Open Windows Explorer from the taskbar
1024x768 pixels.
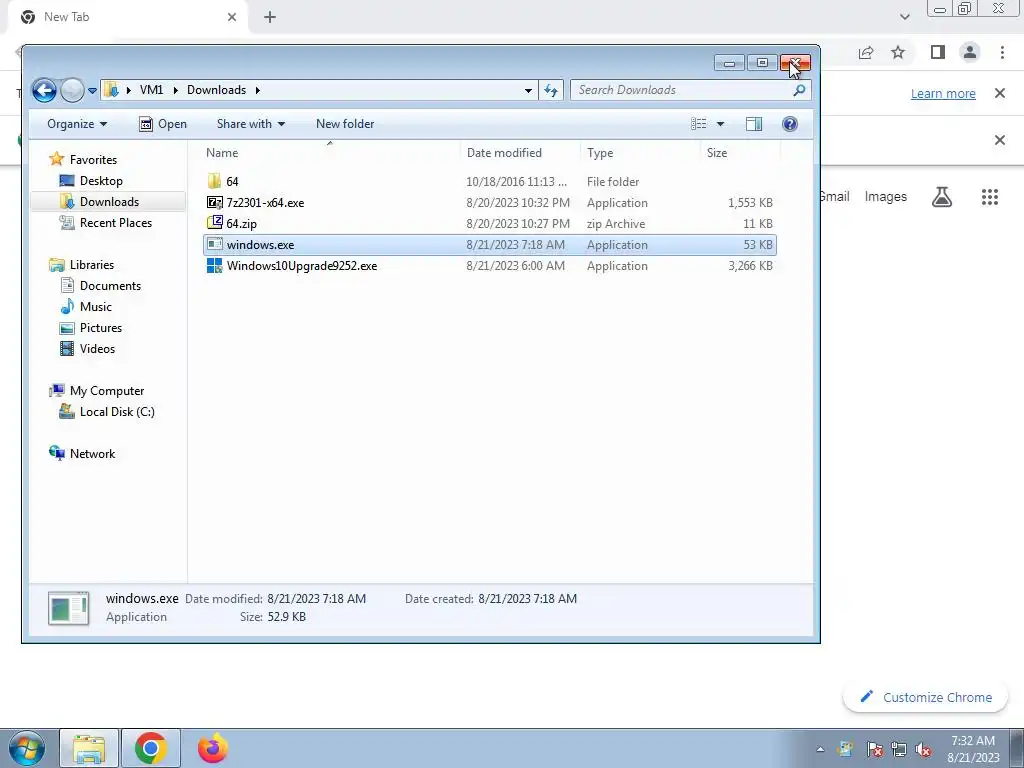[x=89, y=748]
